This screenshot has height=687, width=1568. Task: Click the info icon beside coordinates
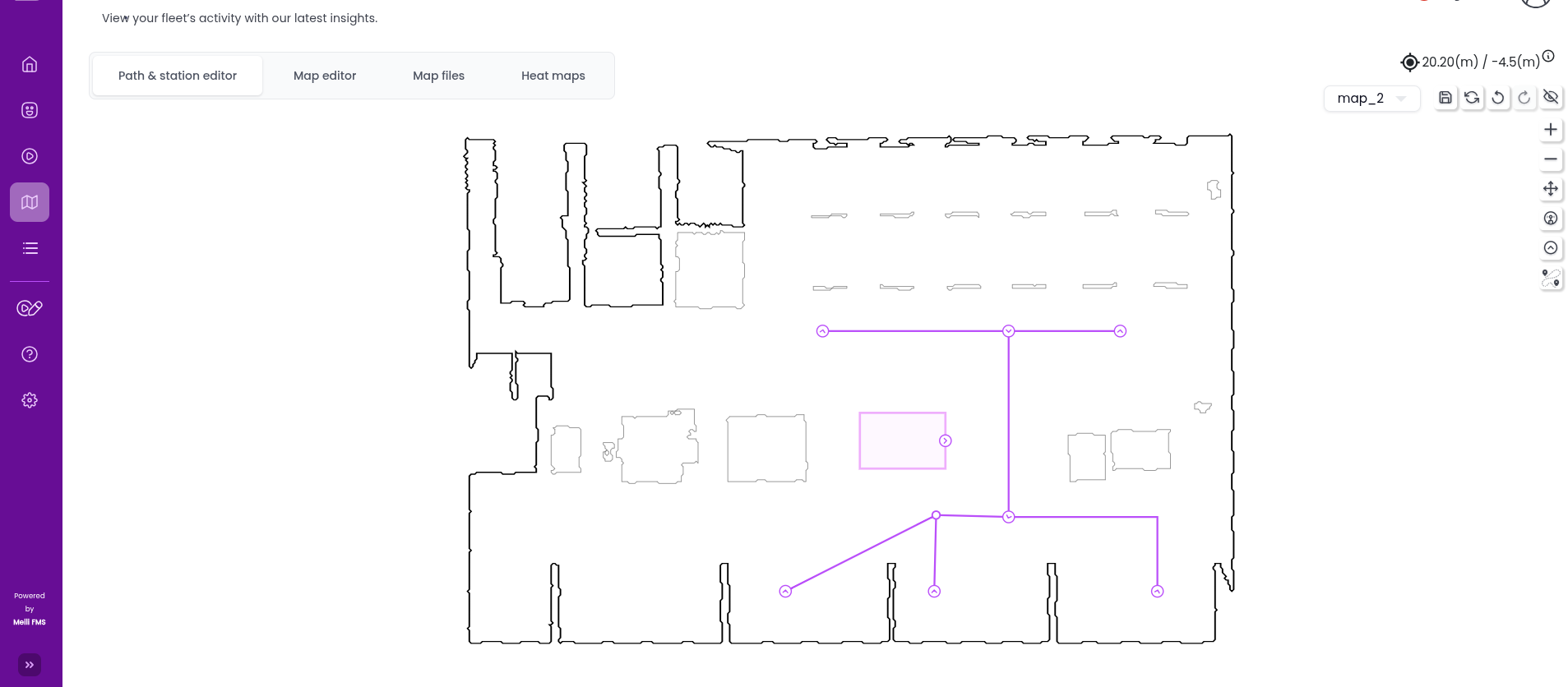click(x=1548, y=56)
